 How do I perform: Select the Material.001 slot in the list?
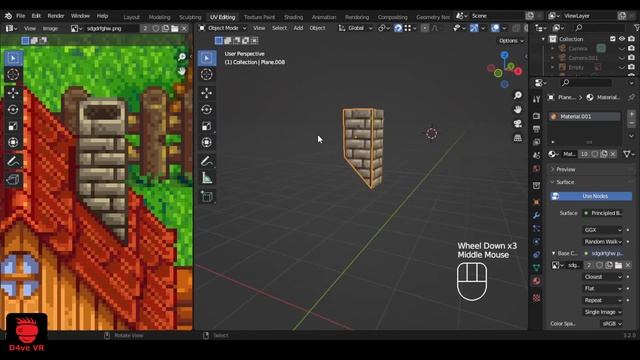[584, 116]
